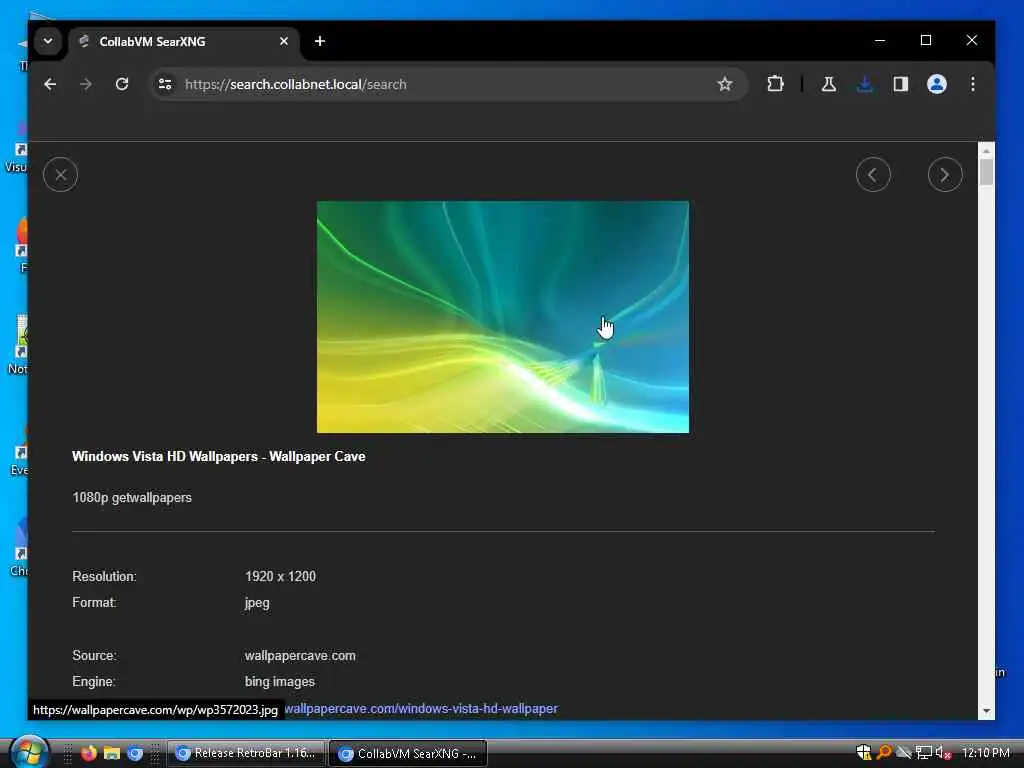Close the image detail view
The image size is (1024, 768).
[60, 175]
